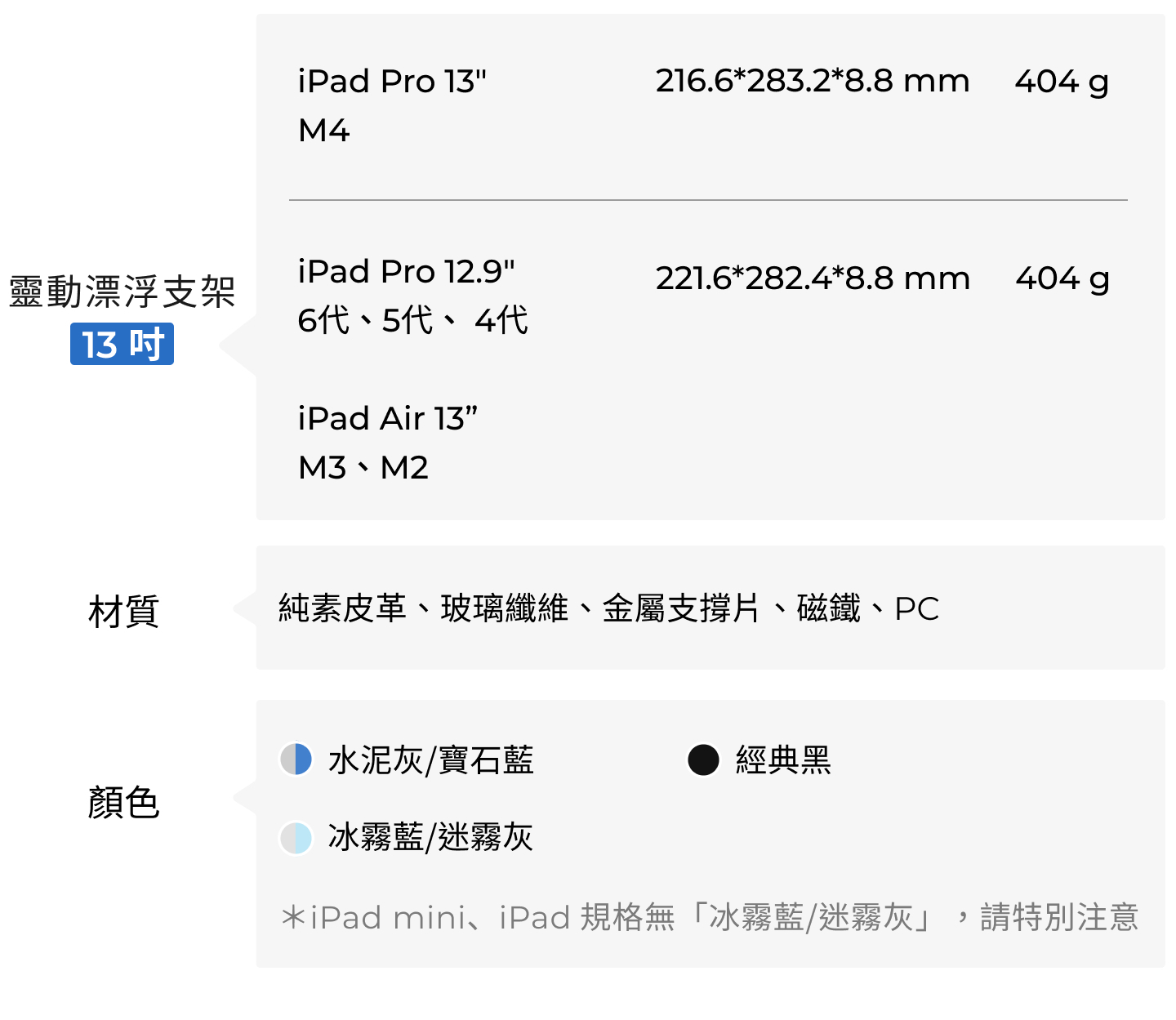Click the 冰霧藍/迷霧灰 color name text

(x=430, y=838)
